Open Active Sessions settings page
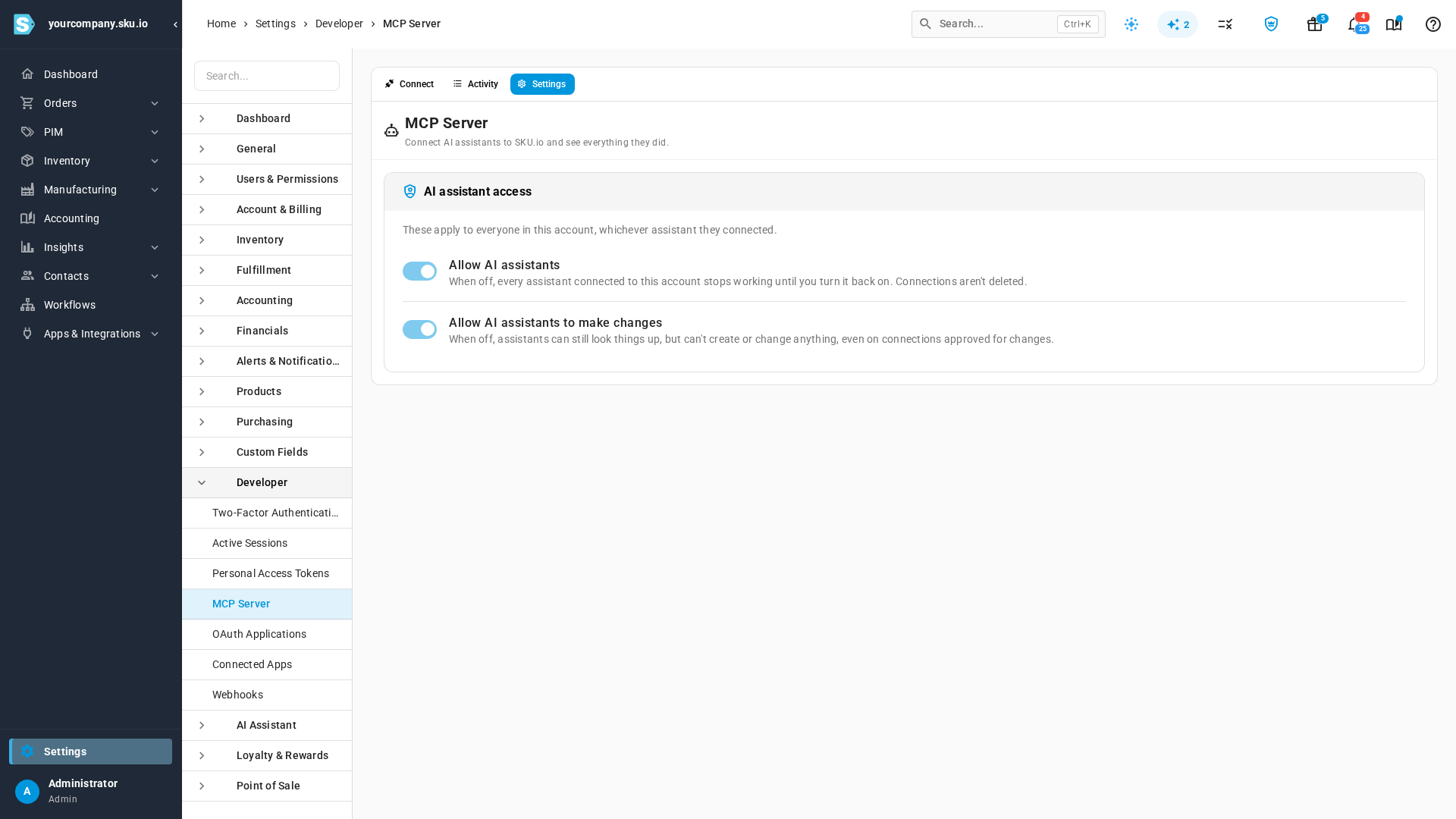The image size is (1456, 819). tap(267, 544)
